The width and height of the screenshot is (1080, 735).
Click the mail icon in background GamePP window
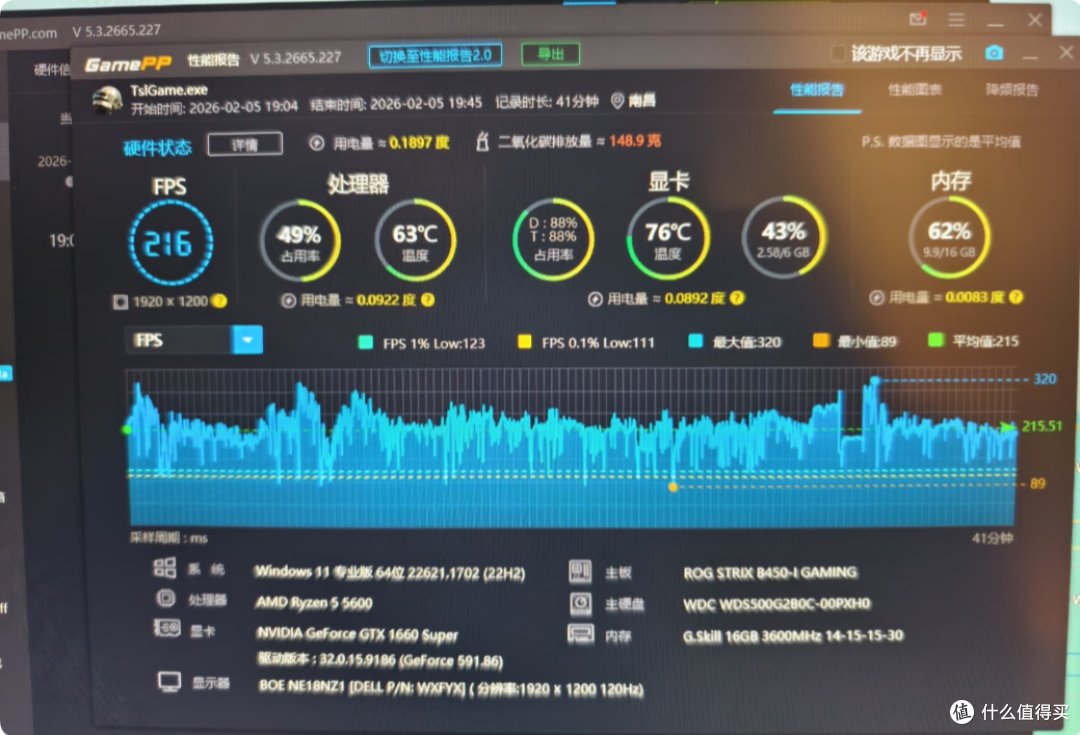[x=917, y=19]
